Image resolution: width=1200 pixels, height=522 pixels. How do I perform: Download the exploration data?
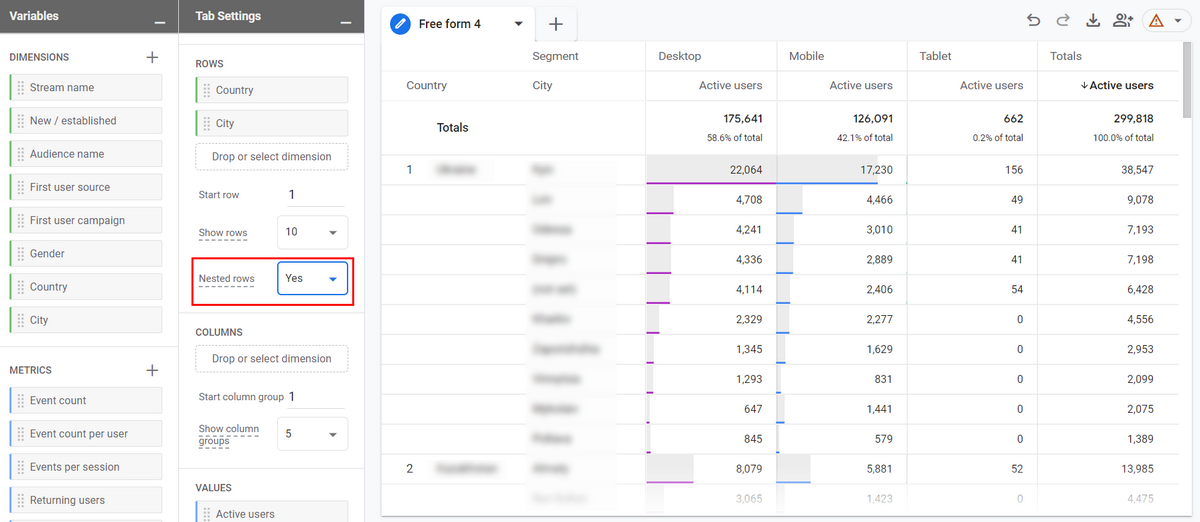coord(1093,21)
